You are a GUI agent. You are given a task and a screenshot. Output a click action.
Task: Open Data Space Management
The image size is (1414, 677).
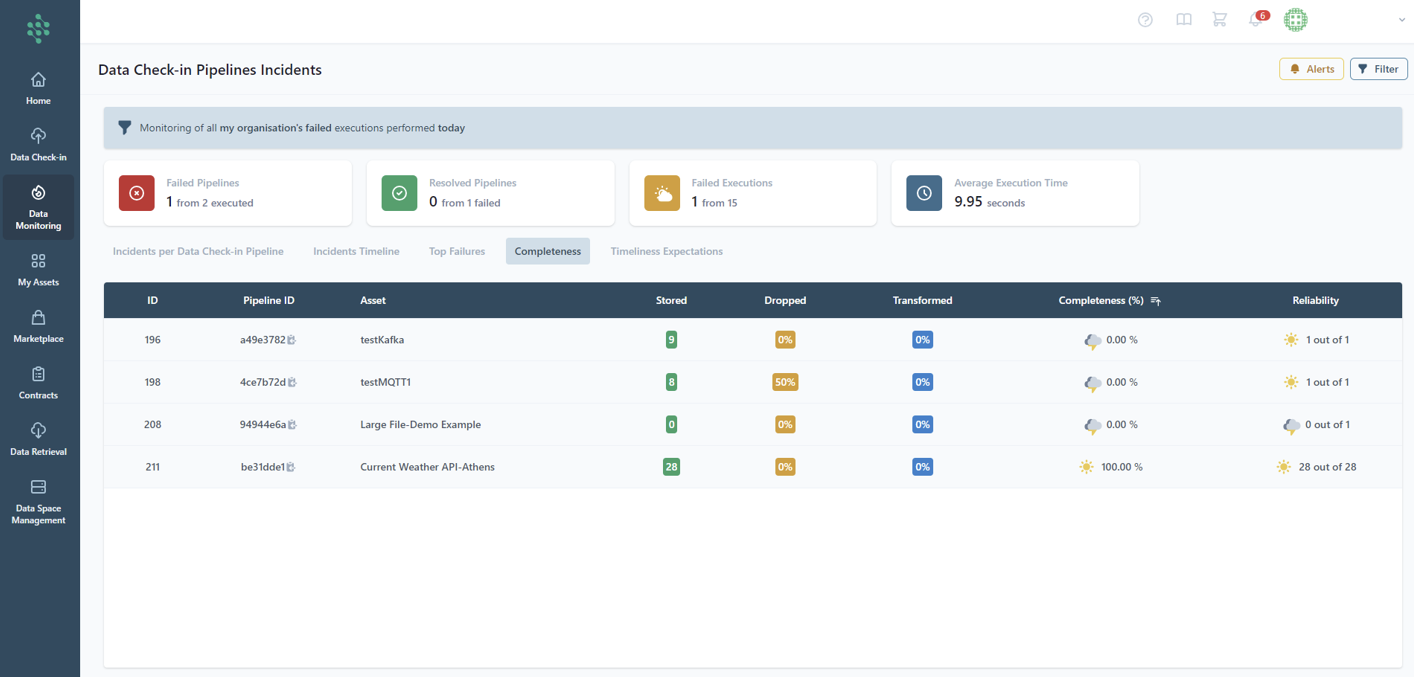(x=38, y=500)
